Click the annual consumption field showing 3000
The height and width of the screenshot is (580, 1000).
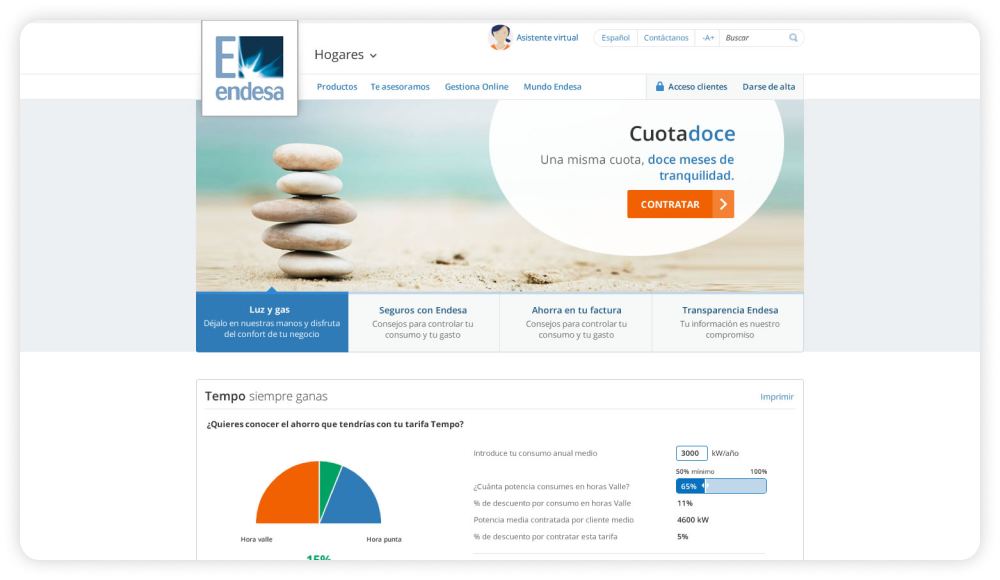click(x=691, y=453)
